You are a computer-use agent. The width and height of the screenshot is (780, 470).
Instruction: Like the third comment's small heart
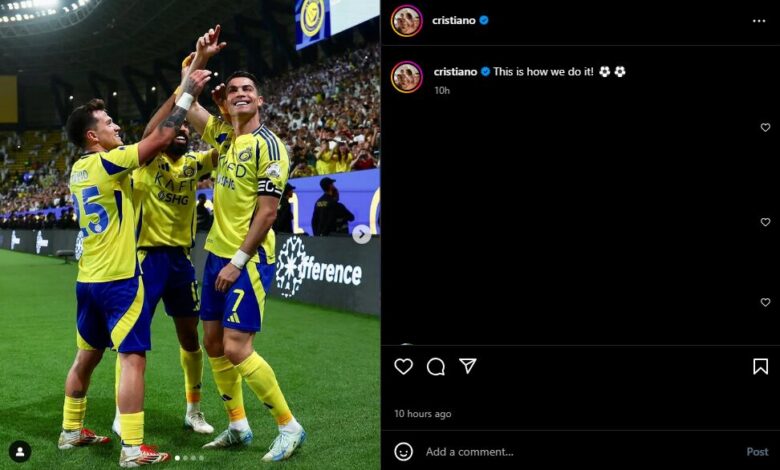pyautogui.click(x=766, y=302)
